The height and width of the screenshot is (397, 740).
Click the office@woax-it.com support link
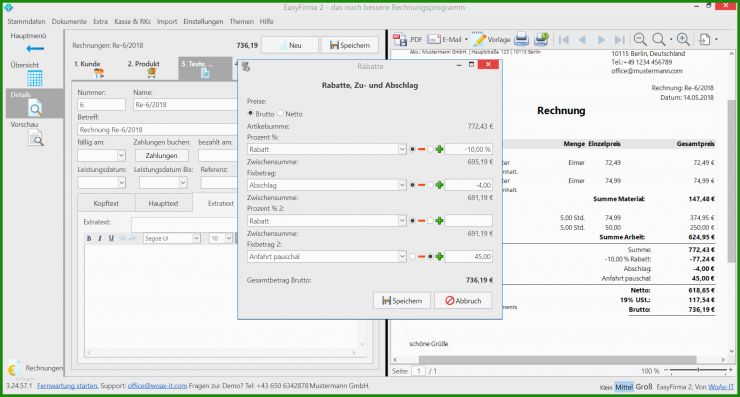157,386
